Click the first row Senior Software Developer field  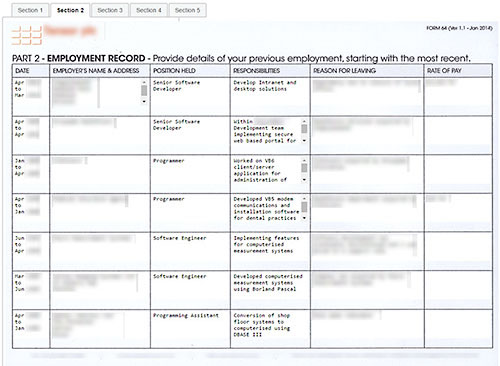190,97
